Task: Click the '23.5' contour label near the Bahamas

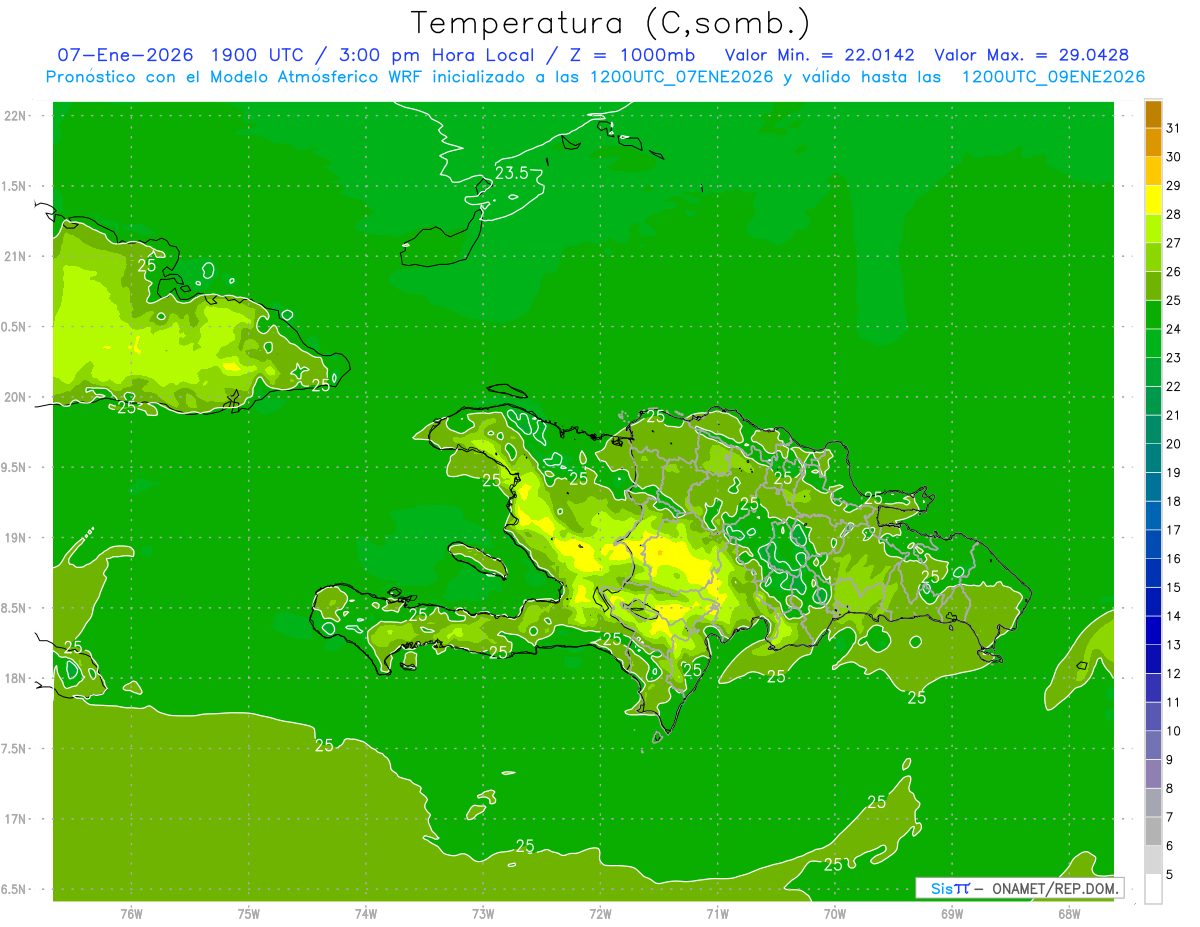Action: click(511, 174)
